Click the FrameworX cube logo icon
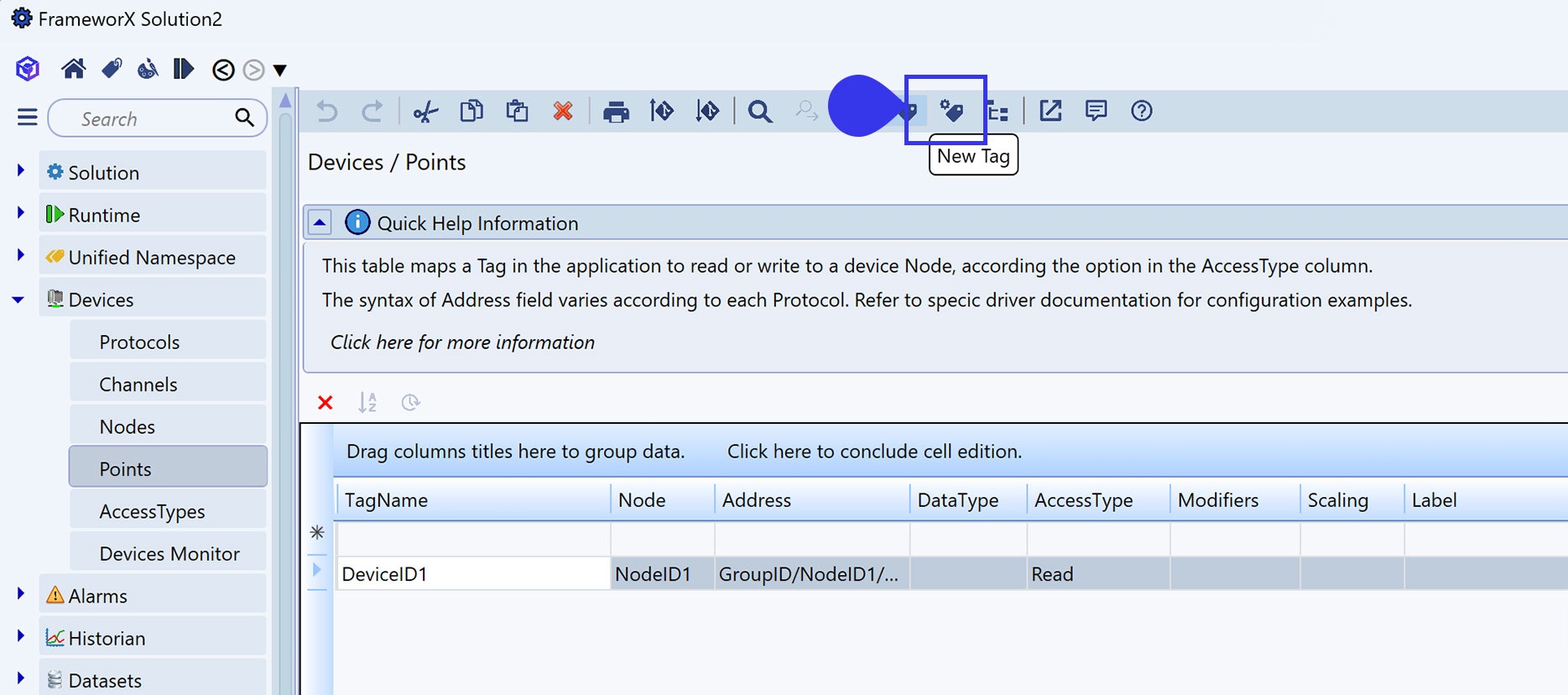This screenshot has width=1568, height=695. pyautogui.click(x=28, y=69)
